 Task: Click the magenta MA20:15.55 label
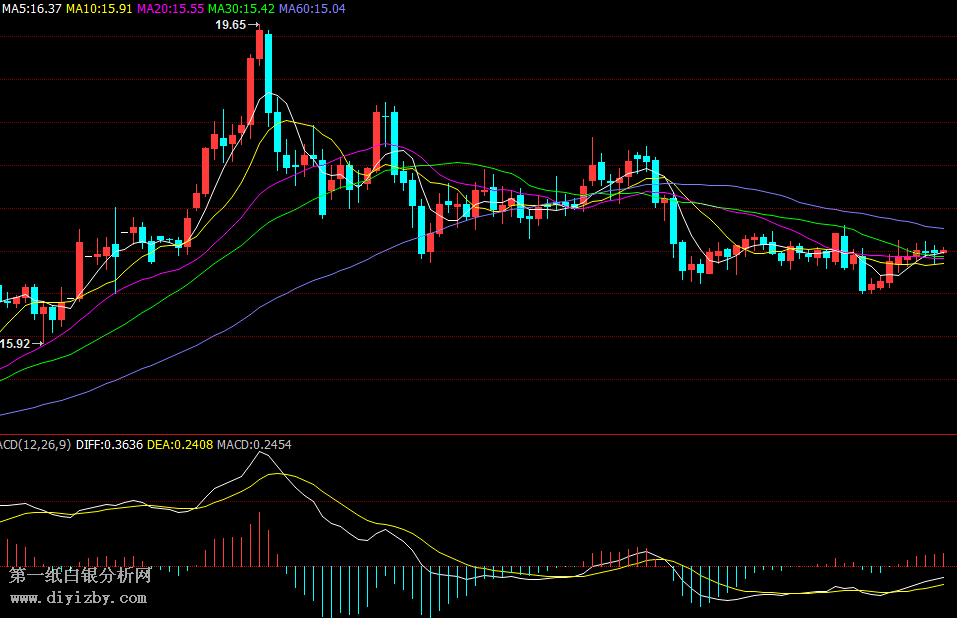pos(170,8)
